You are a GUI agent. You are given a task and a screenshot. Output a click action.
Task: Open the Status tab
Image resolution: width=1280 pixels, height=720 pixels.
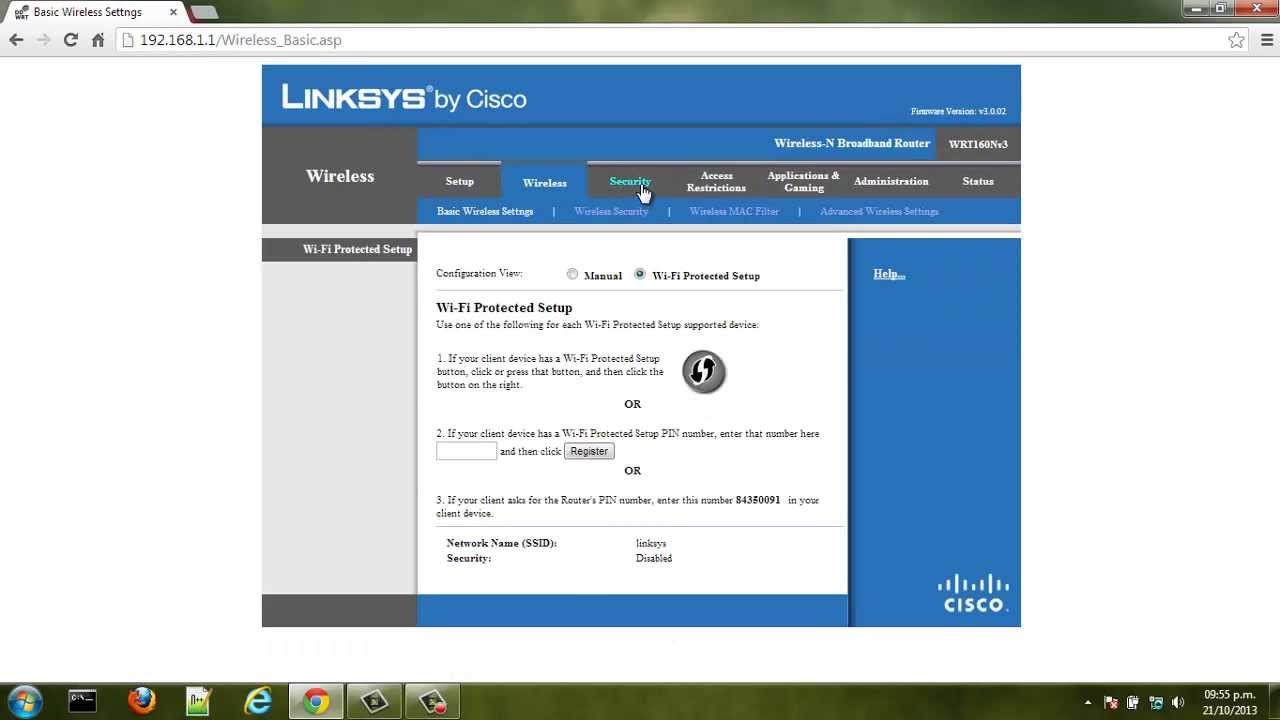(x=978, y=181)
